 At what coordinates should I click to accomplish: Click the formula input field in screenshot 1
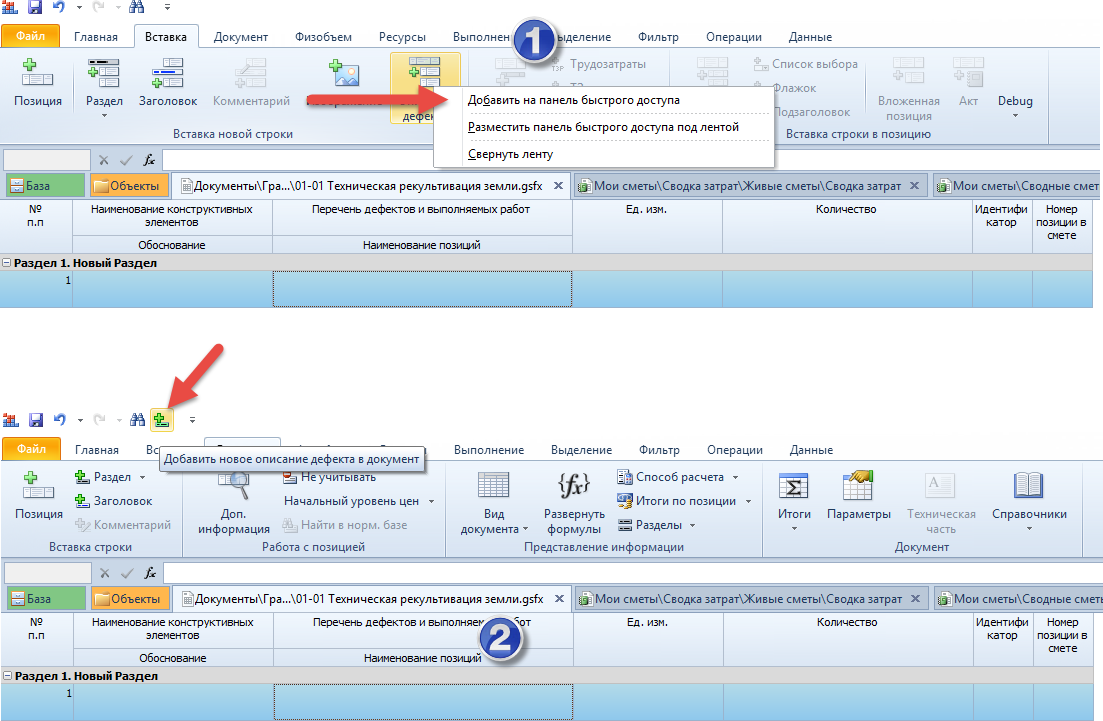click(x=631, y=160)
